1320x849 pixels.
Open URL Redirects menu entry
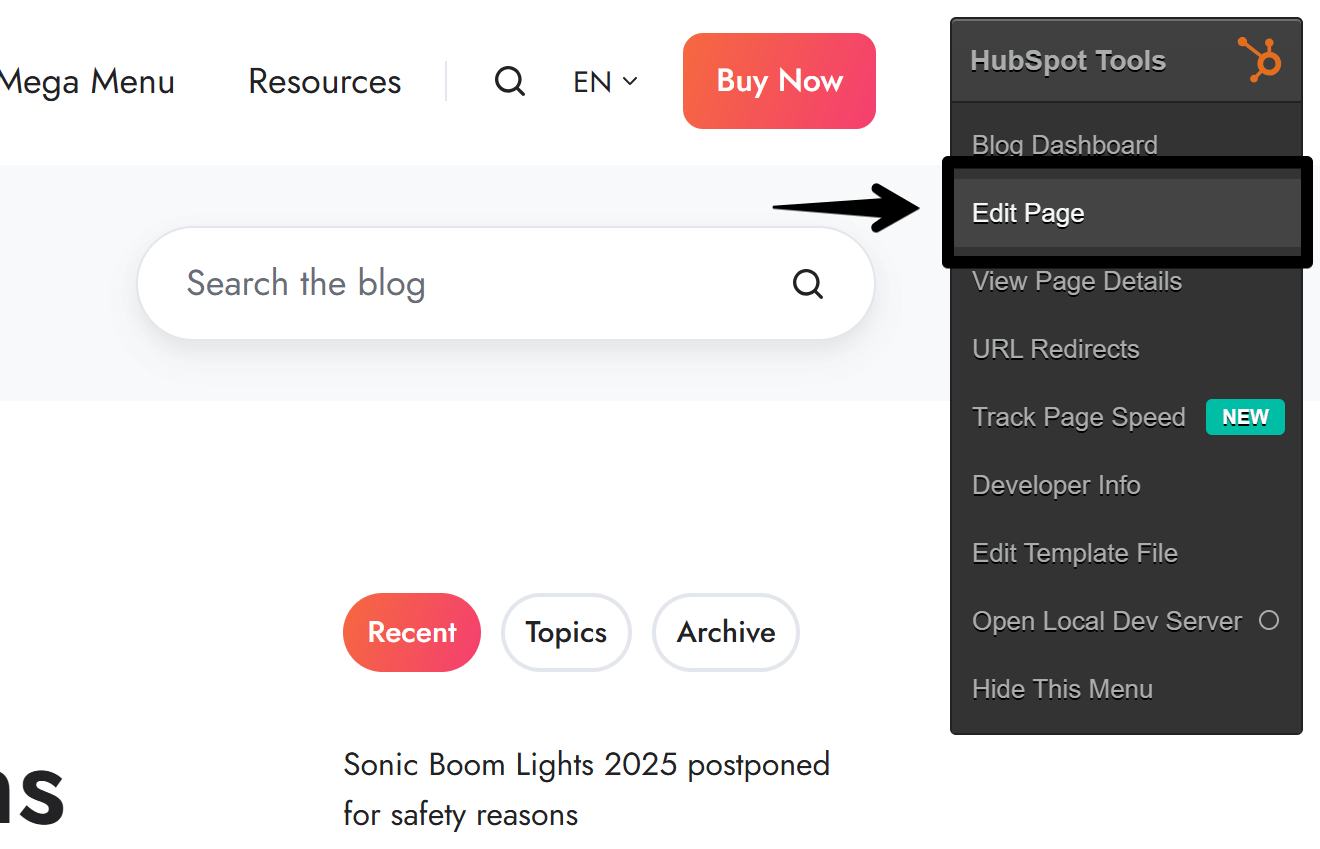click(x=1055, y=349)
